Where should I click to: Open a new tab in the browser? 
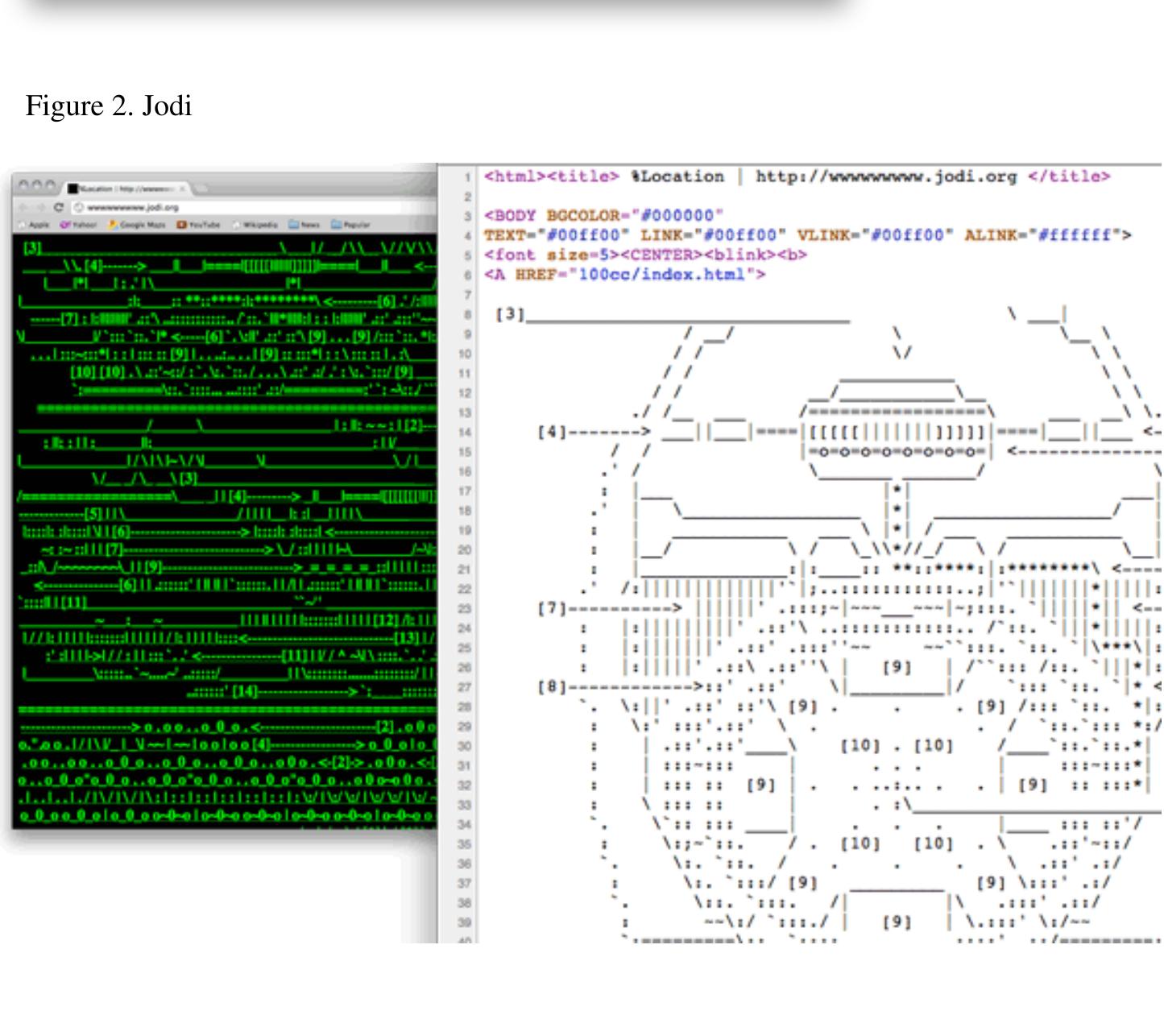click(200, 189)
